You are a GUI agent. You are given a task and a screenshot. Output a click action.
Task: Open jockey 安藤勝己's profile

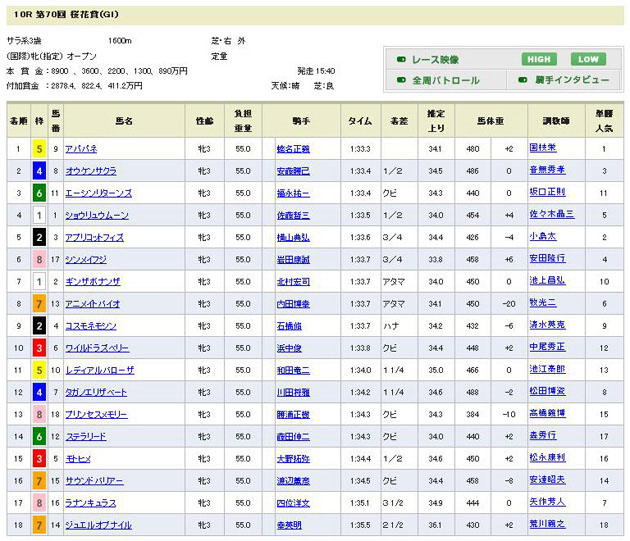point(293,171)
